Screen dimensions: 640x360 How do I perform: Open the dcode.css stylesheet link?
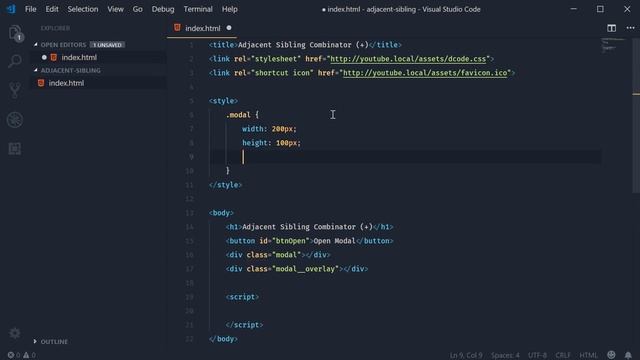coord(408,59)
